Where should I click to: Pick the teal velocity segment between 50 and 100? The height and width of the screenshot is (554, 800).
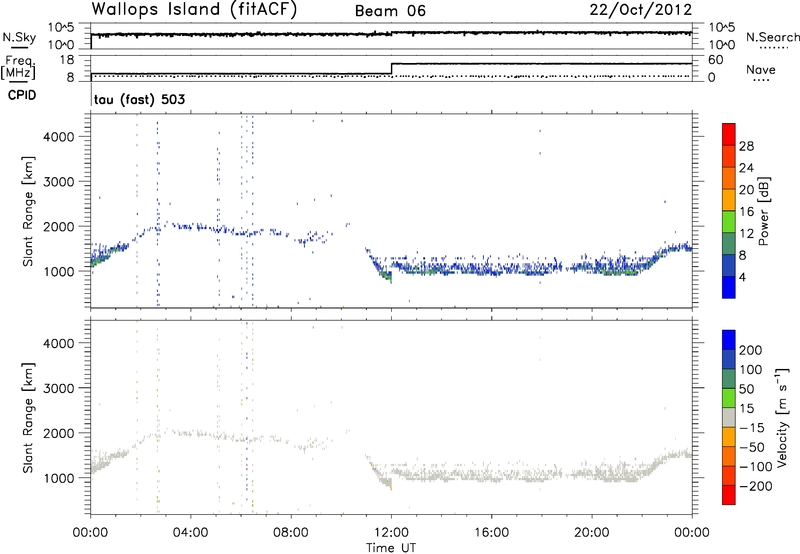(x=729, y=379)
